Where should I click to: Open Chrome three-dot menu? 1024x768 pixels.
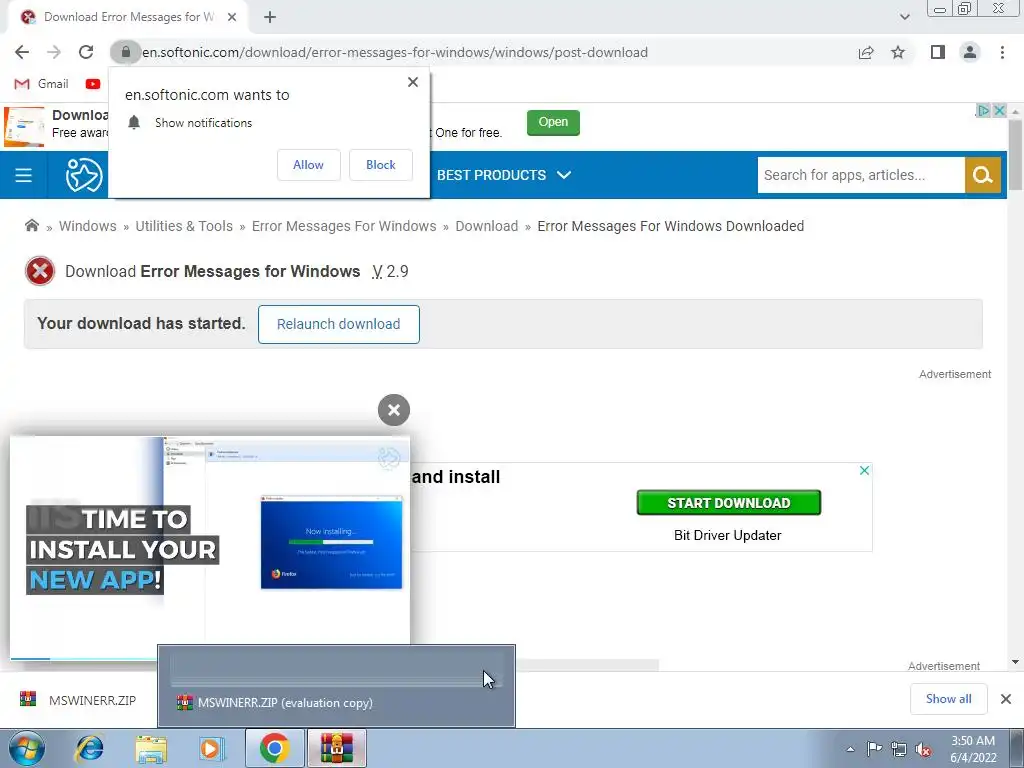coord(1002,52)
